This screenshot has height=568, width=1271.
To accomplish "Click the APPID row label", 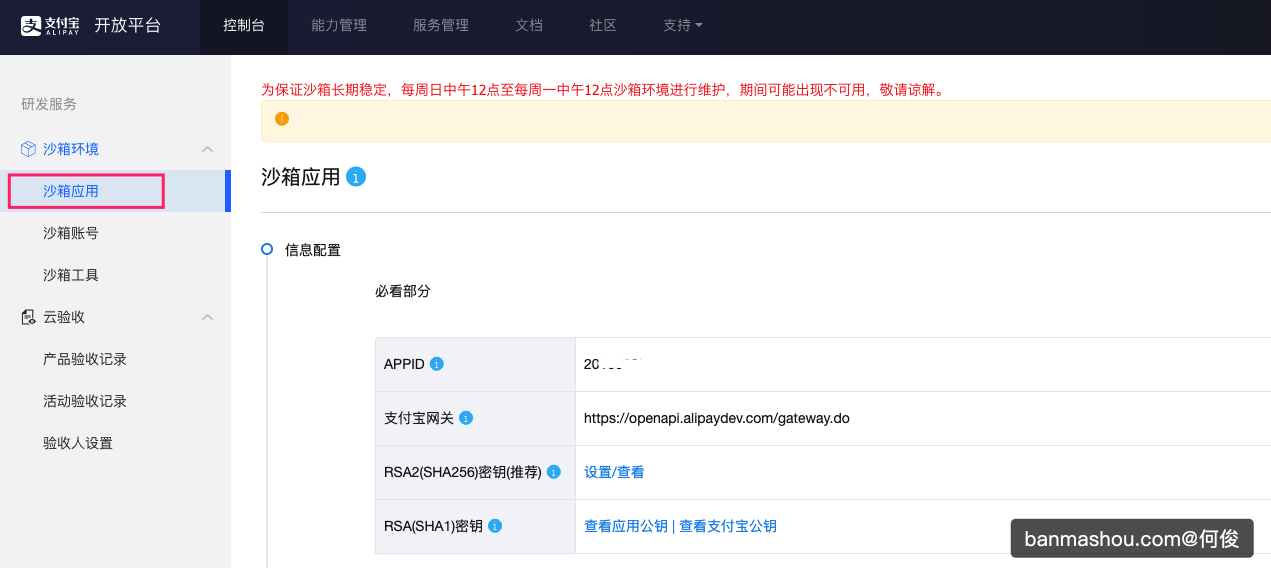I will [404, 364].
